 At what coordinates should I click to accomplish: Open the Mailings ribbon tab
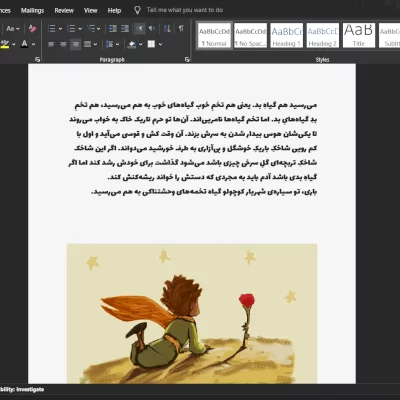pos(32,11)
